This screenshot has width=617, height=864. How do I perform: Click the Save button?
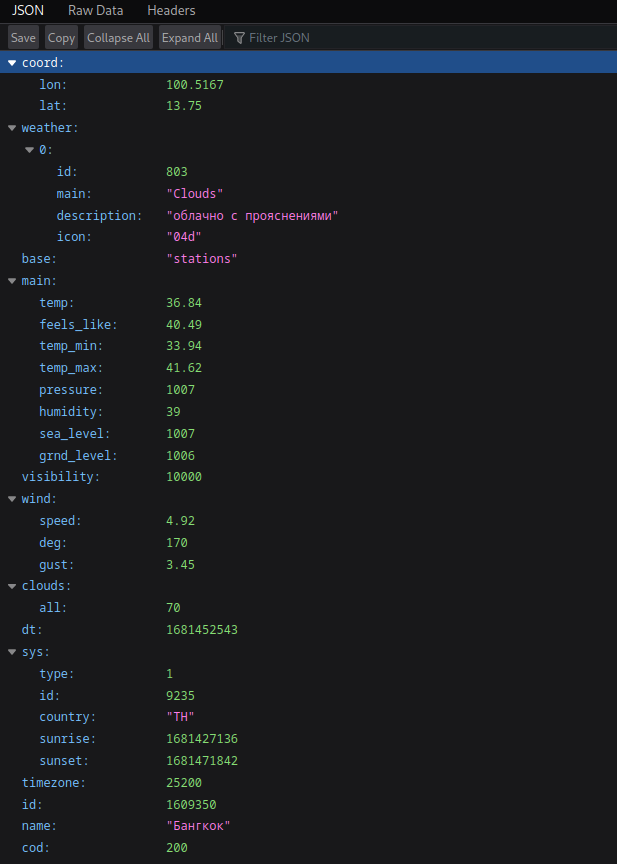coord(23,37)
